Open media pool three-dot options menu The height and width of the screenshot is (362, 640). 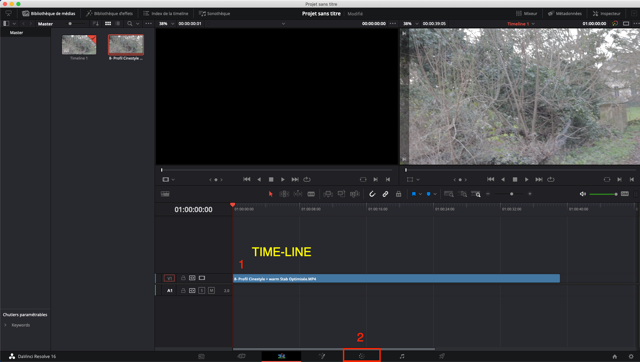point(149,24)
